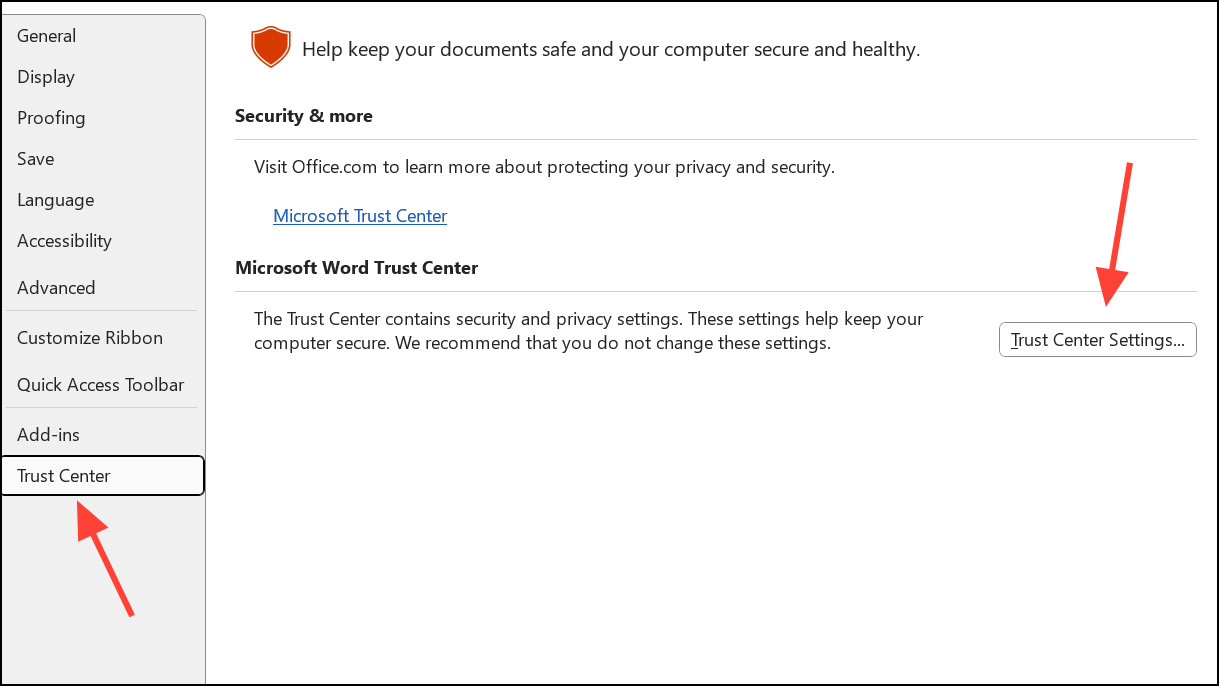Image resolution: width=1219 pixels, height=686 pixels.
Task: Click the highlighted Trust Center sidebar entry
Action: point(63,475)
